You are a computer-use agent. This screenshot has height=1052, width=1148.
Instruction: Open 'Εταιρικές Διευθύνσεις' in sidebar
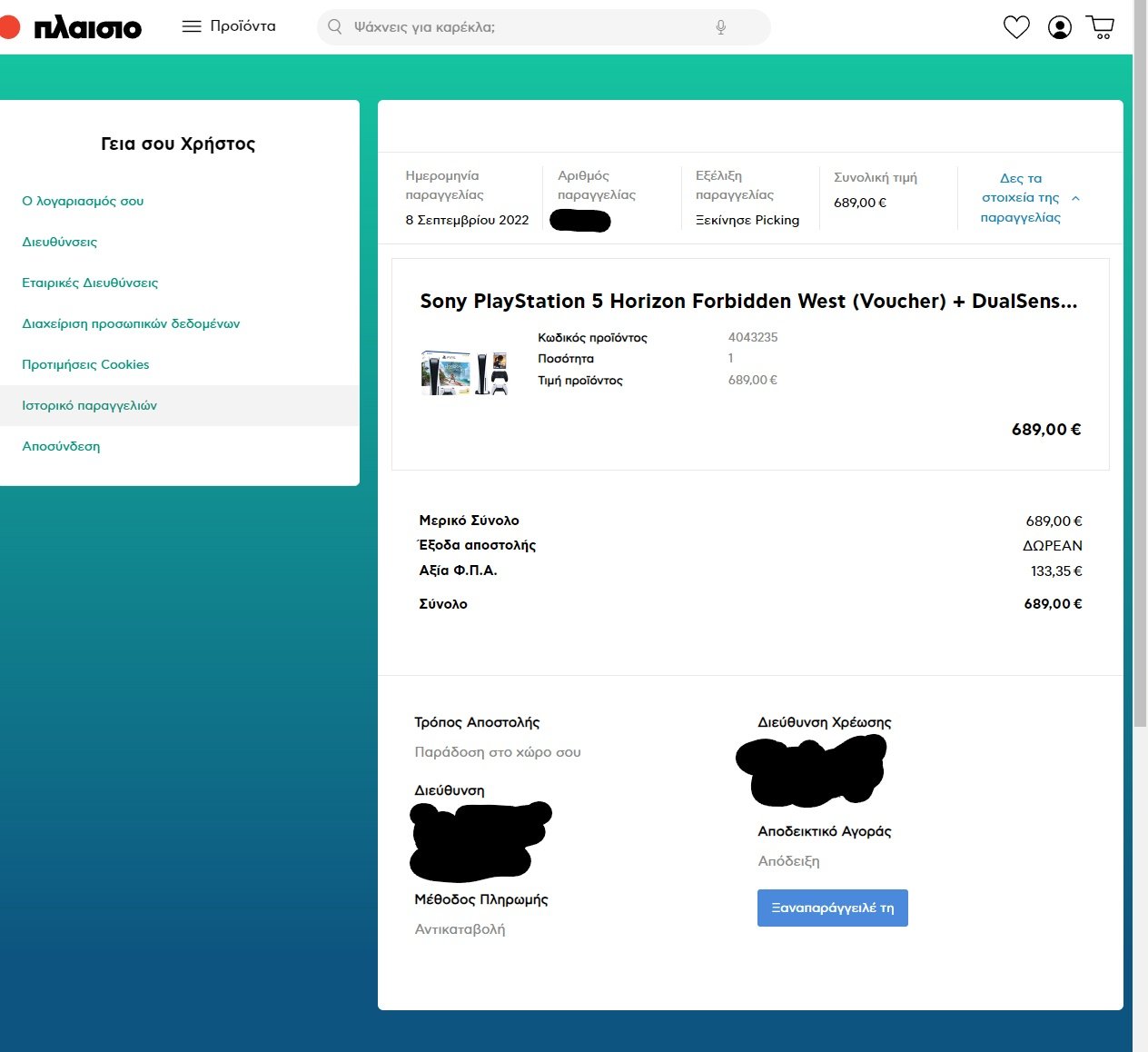pyautogui.click(x=90, y=283)
